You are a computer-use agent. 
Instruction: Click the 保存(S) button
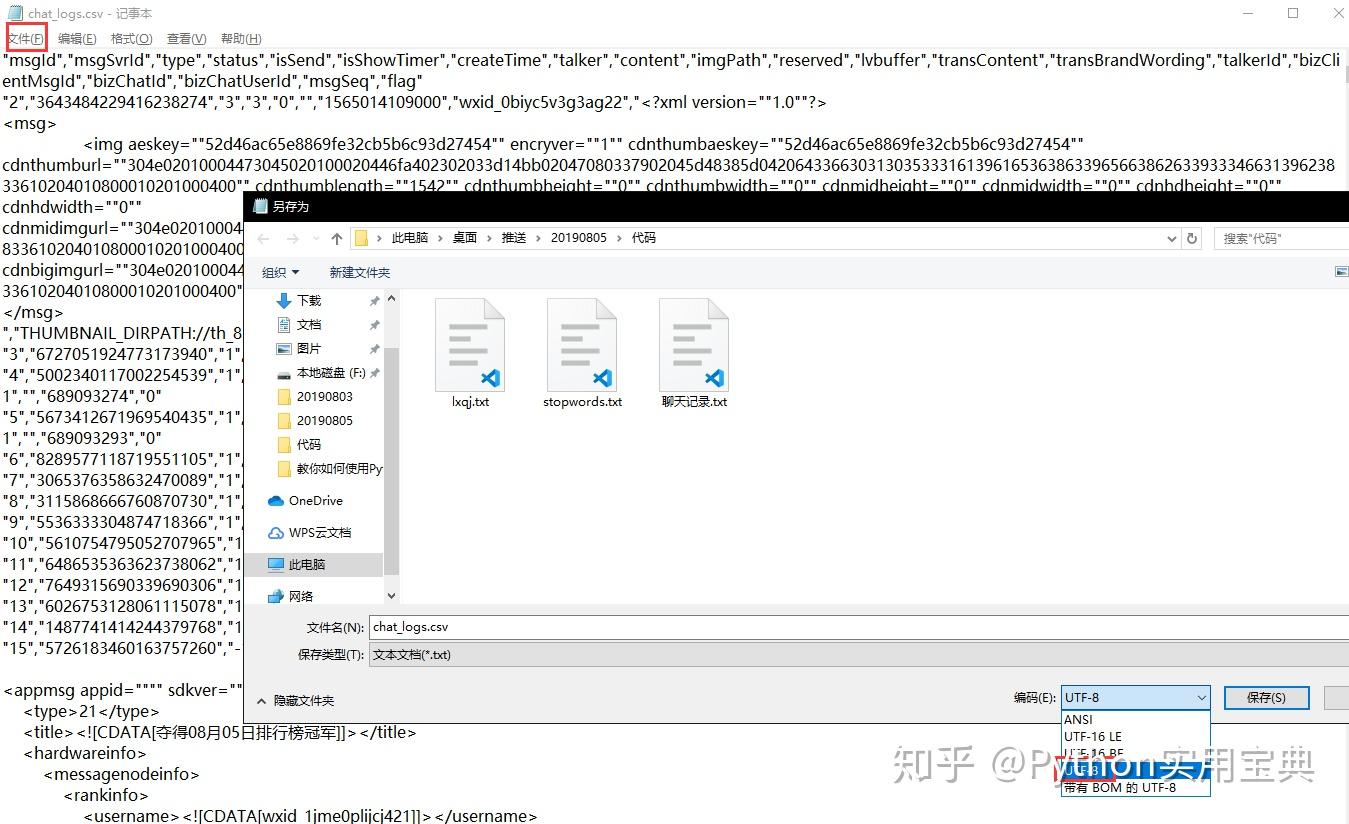(x=1265, y=697)
